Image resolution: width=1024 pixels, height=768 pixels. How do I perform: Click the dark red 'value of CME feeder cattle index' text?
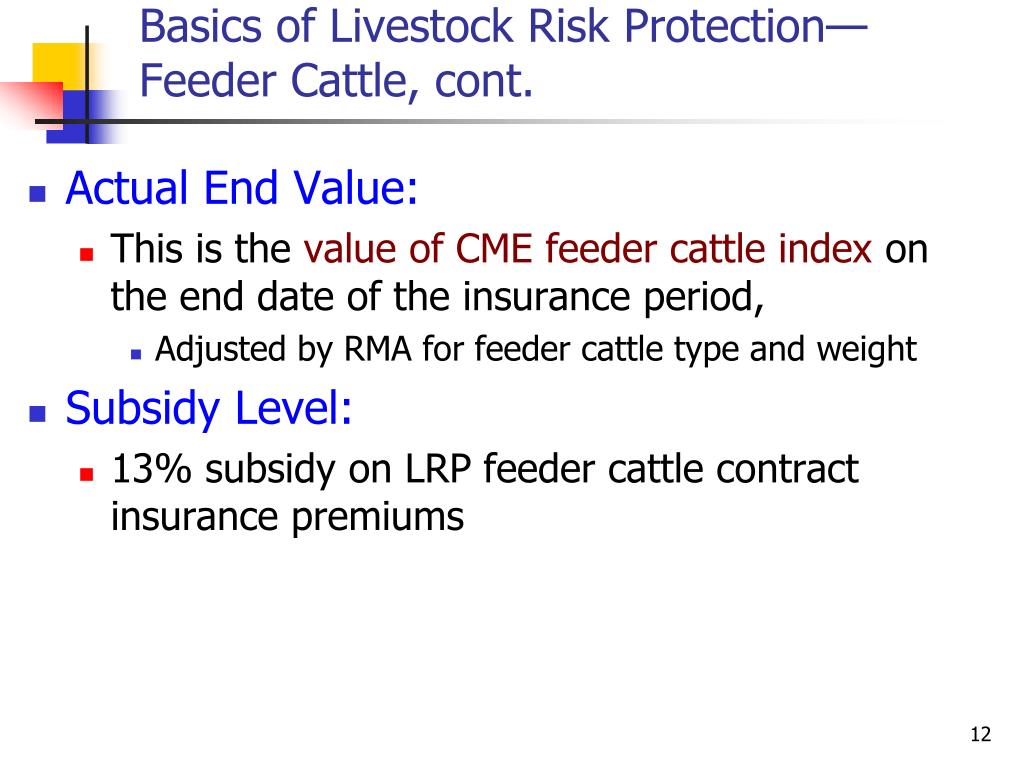pos(588,249)
